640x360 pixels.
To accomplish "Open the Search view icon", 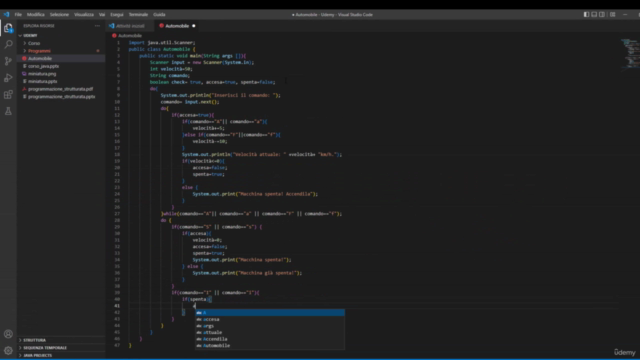I will point(8,44).
